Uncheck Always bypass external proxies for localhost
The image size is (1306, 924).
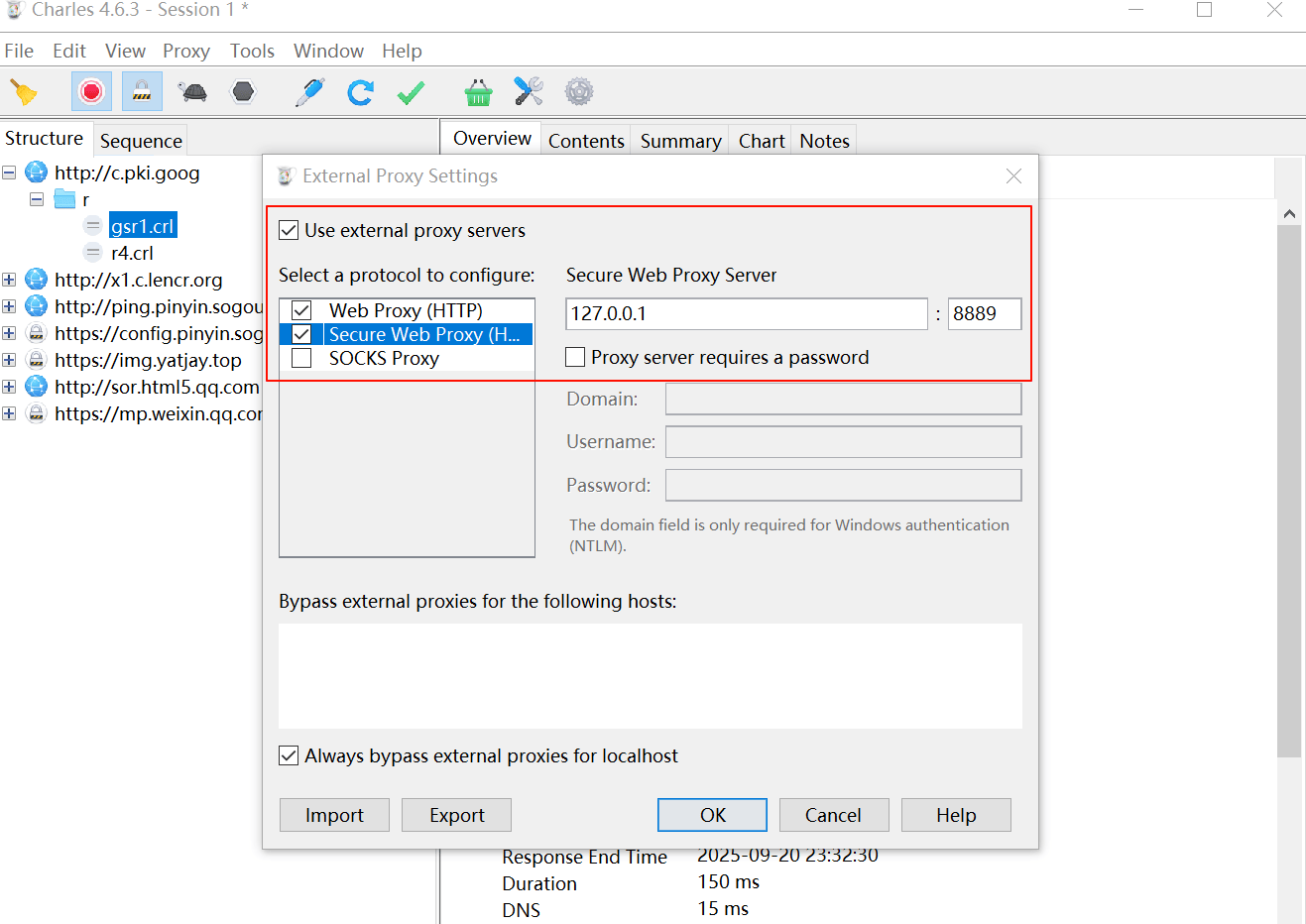(289, 755)
